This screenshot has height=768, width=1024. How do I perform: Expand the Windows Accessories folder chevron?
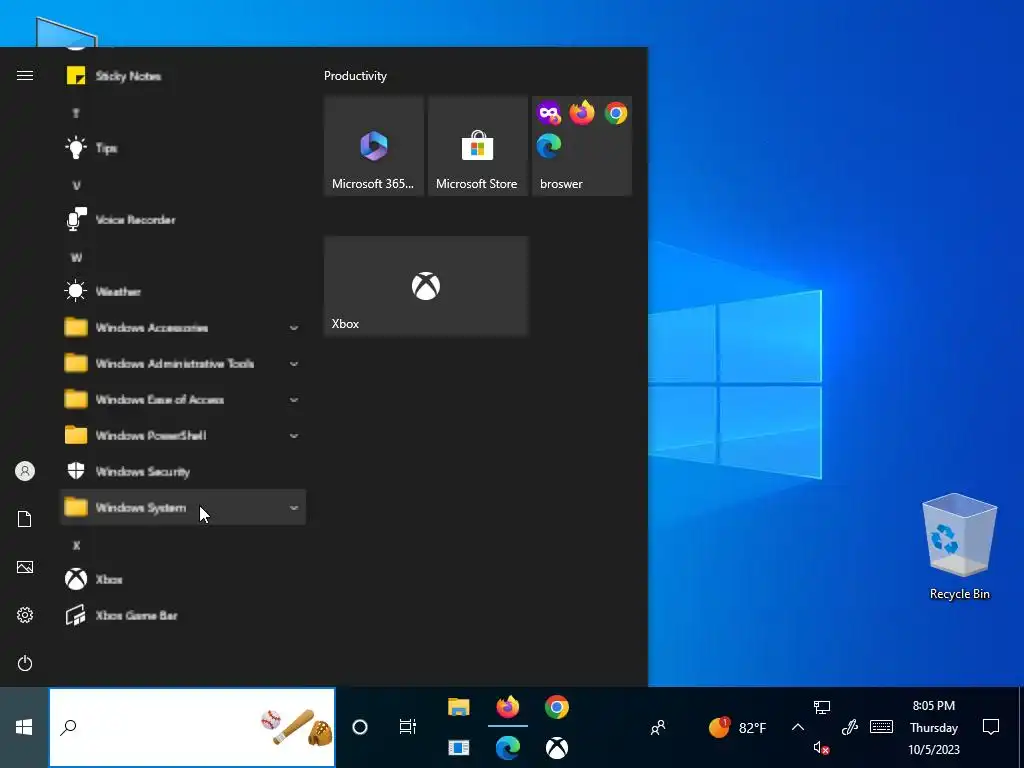pos(294,328)
